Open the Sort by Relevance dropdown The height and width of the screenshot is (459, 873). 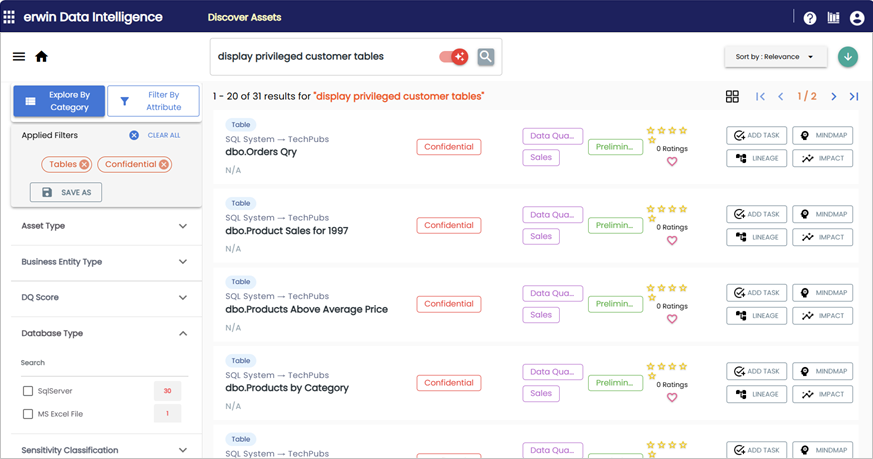775,57
